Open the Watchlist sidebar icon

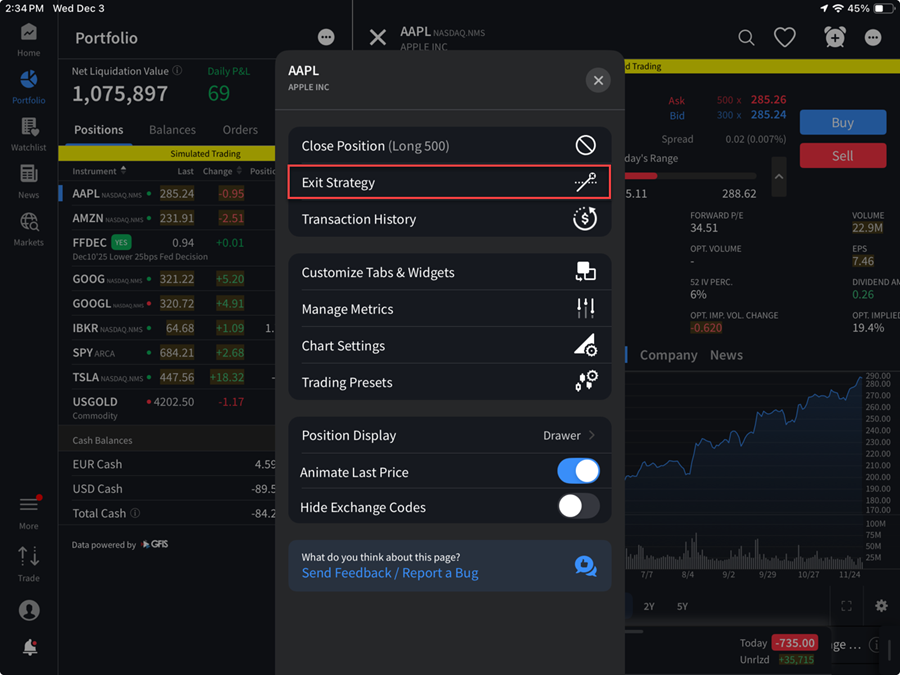[x=29, y=134]
